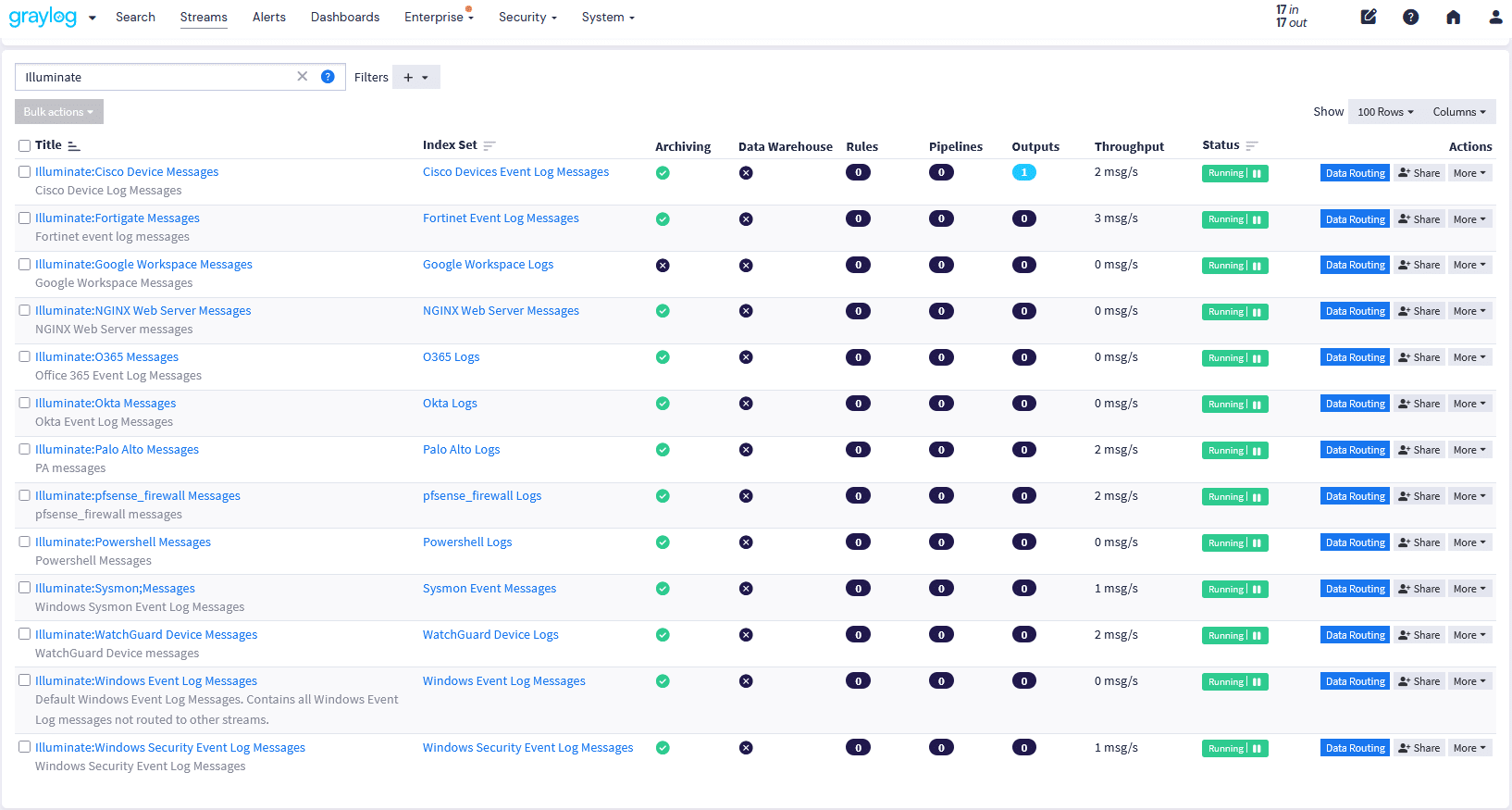Check the Illuminate:Okta Messages row checkbox
Image resolution: width=1512 pixels, height=810 pixels.
[x=25, y=404]
